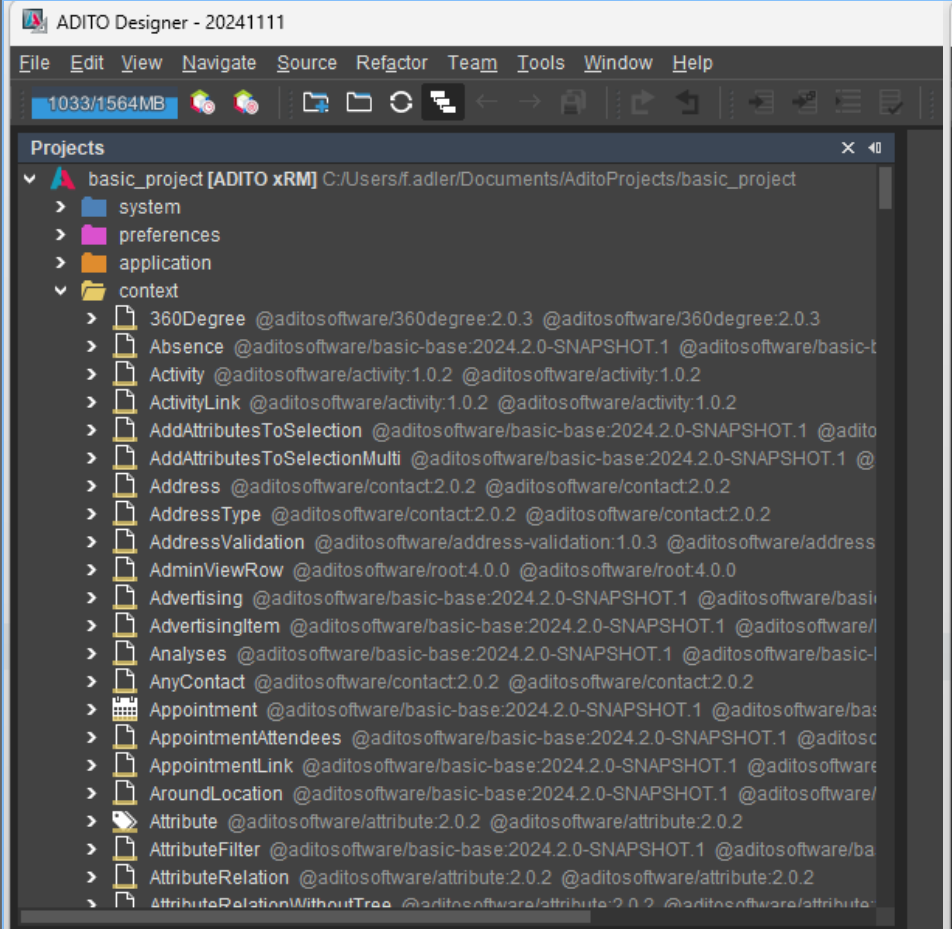
Task: Open the Navigate menu
Action: click(x=218, y=62)
